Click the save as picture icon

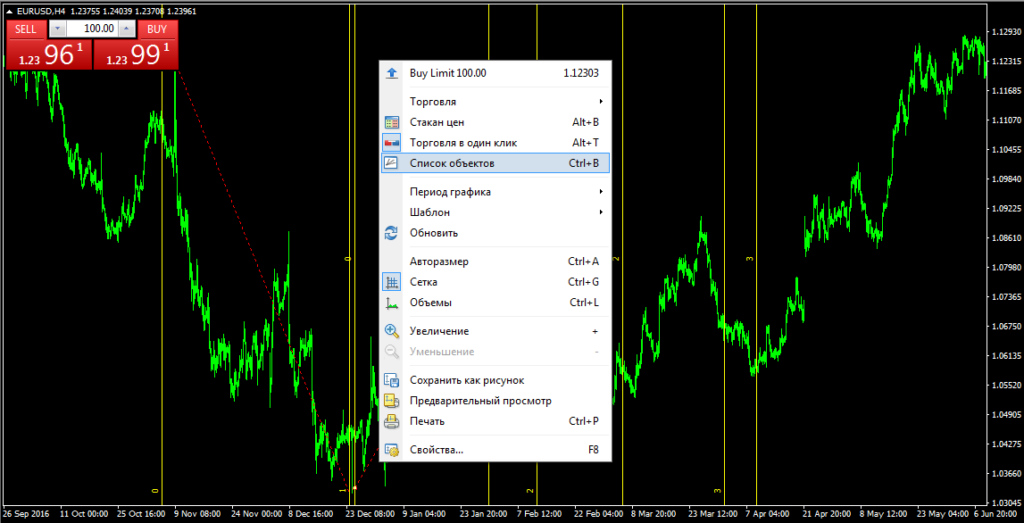pyautogui.click(x=392, y=380)
